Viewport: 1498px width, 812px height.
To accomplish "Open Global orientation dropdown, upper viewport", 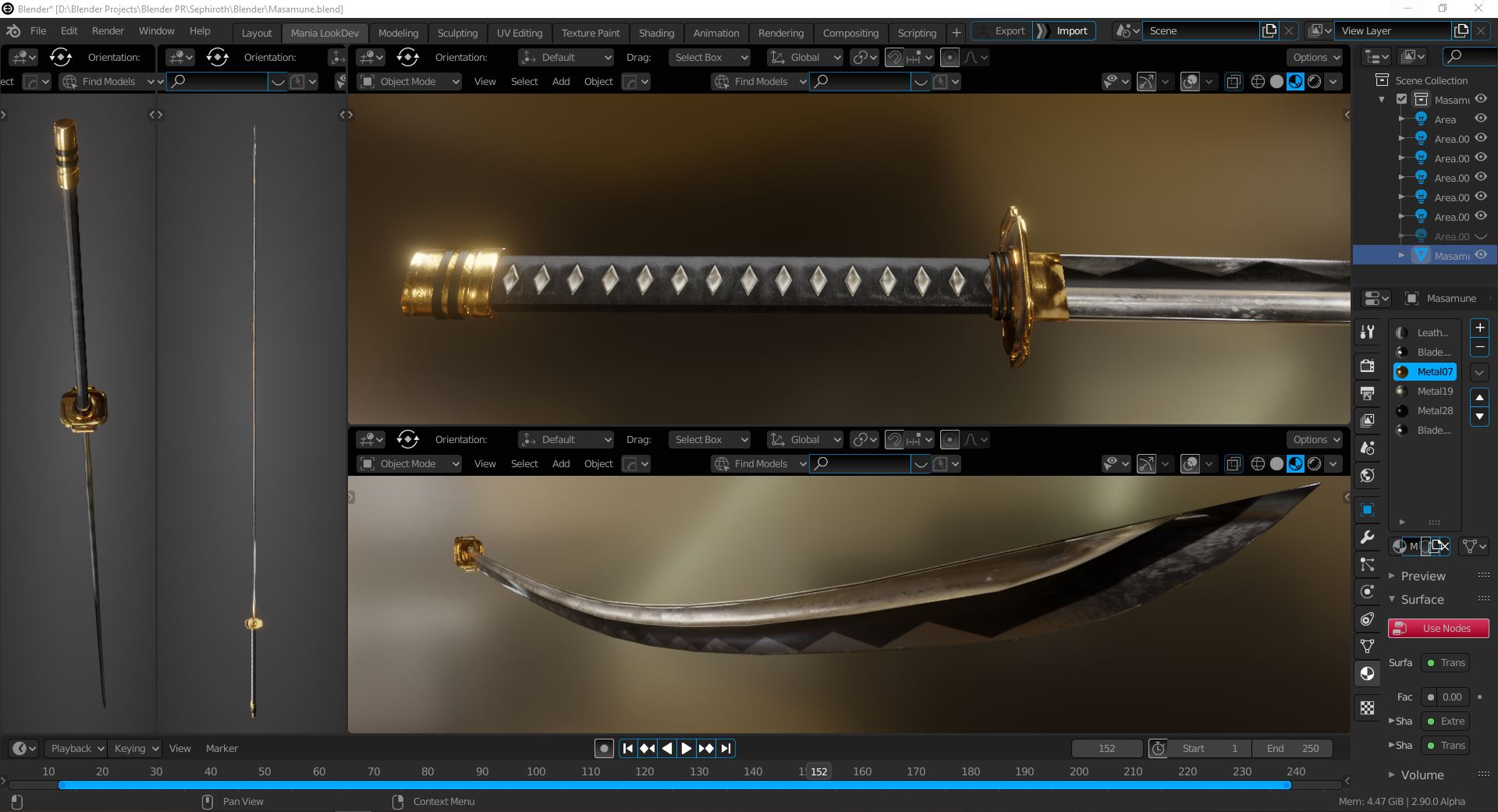I will coord(804,57).
